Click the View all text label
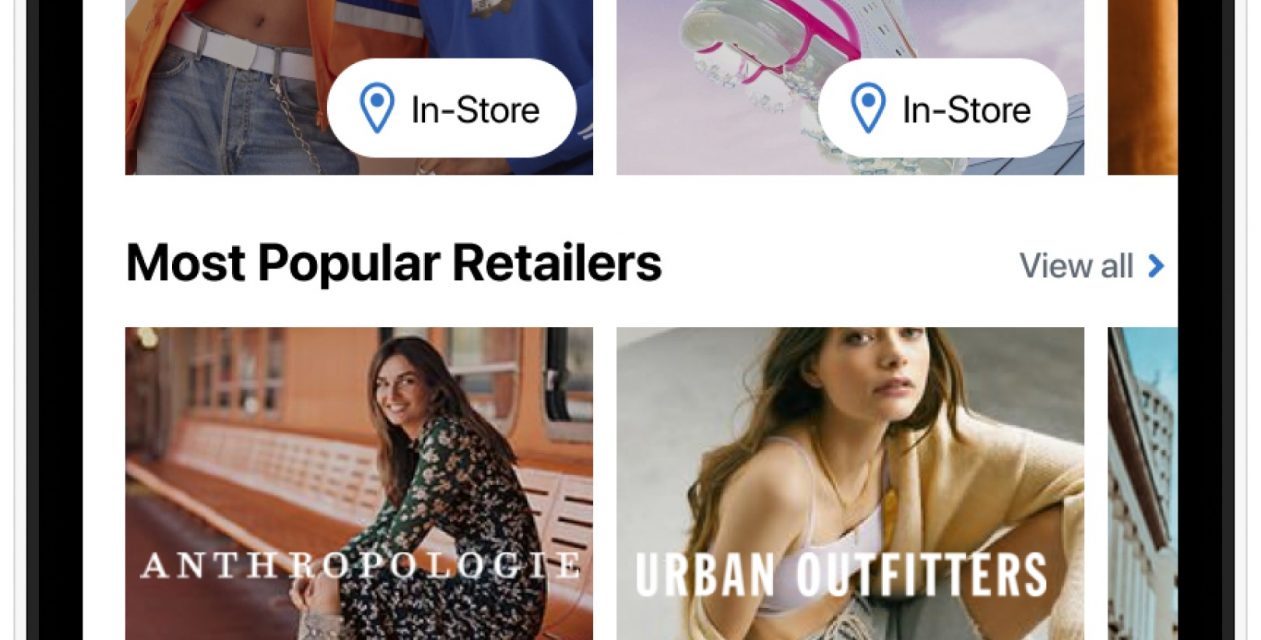The image size is (1261, 640). [1076, 266]
